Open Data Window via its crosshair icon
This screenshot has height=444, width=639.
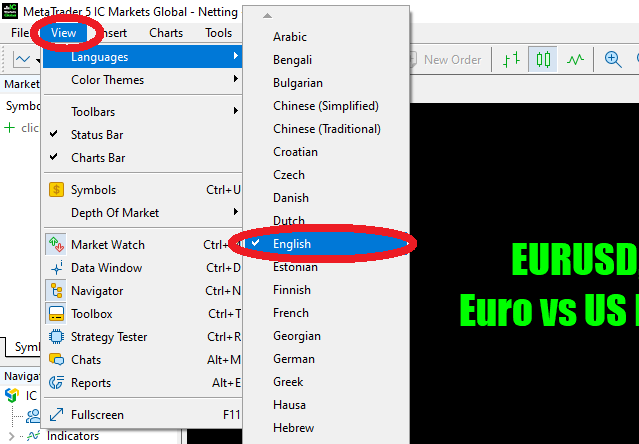[x=55, y=268]
